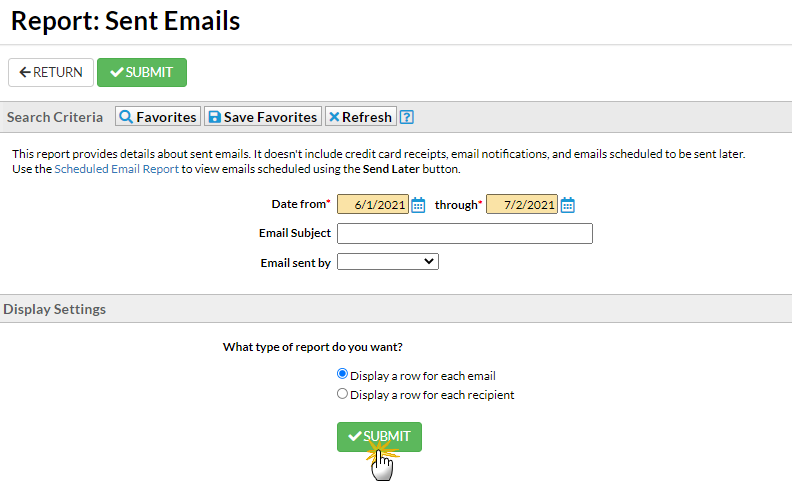Select Display a row for each recipient
The width and height of the screenshot is (792, 483).
click(342, 393)
